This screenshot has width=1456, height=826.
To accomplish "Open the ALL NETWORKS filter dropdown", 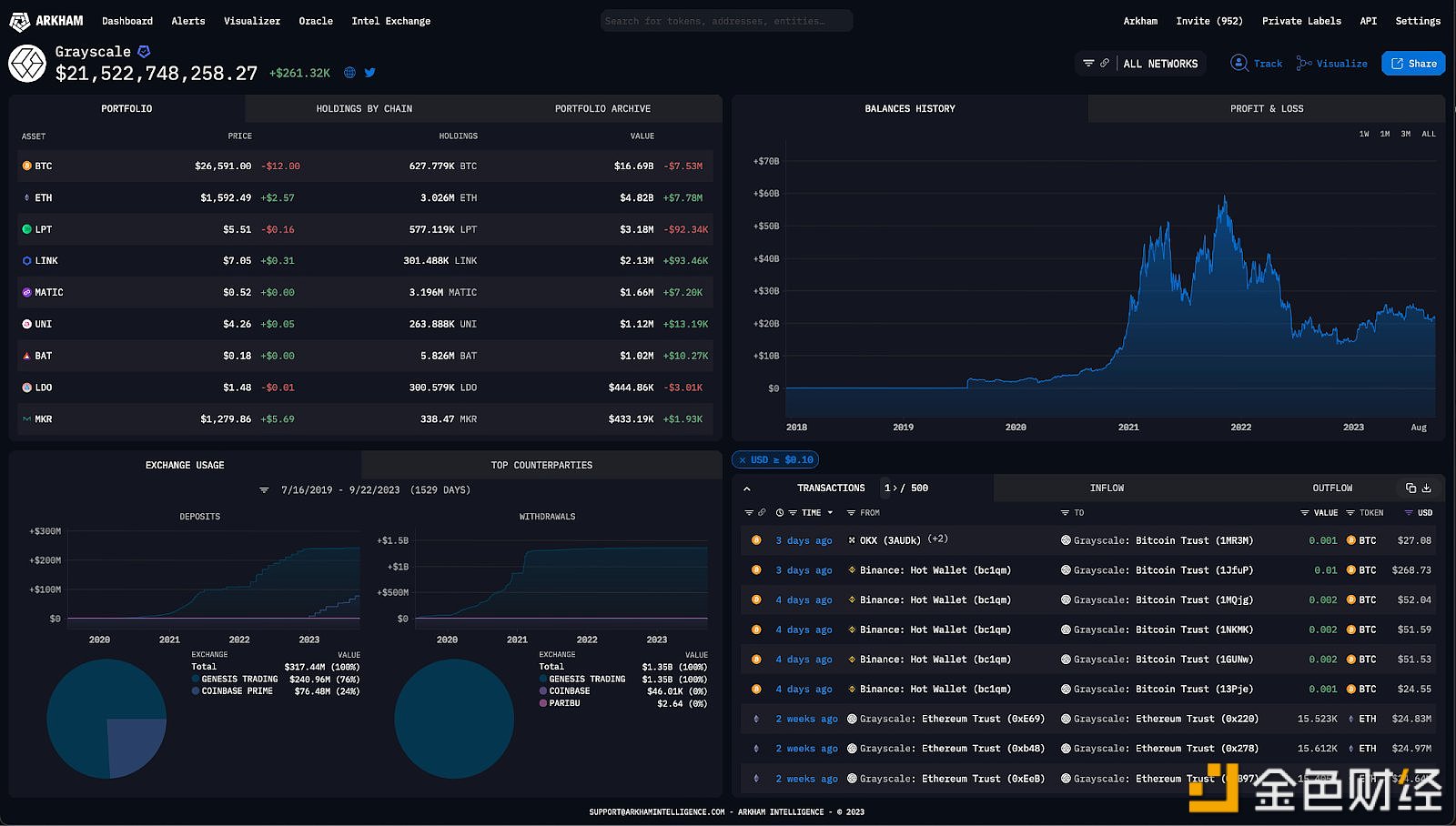I will click(1160, 64).
